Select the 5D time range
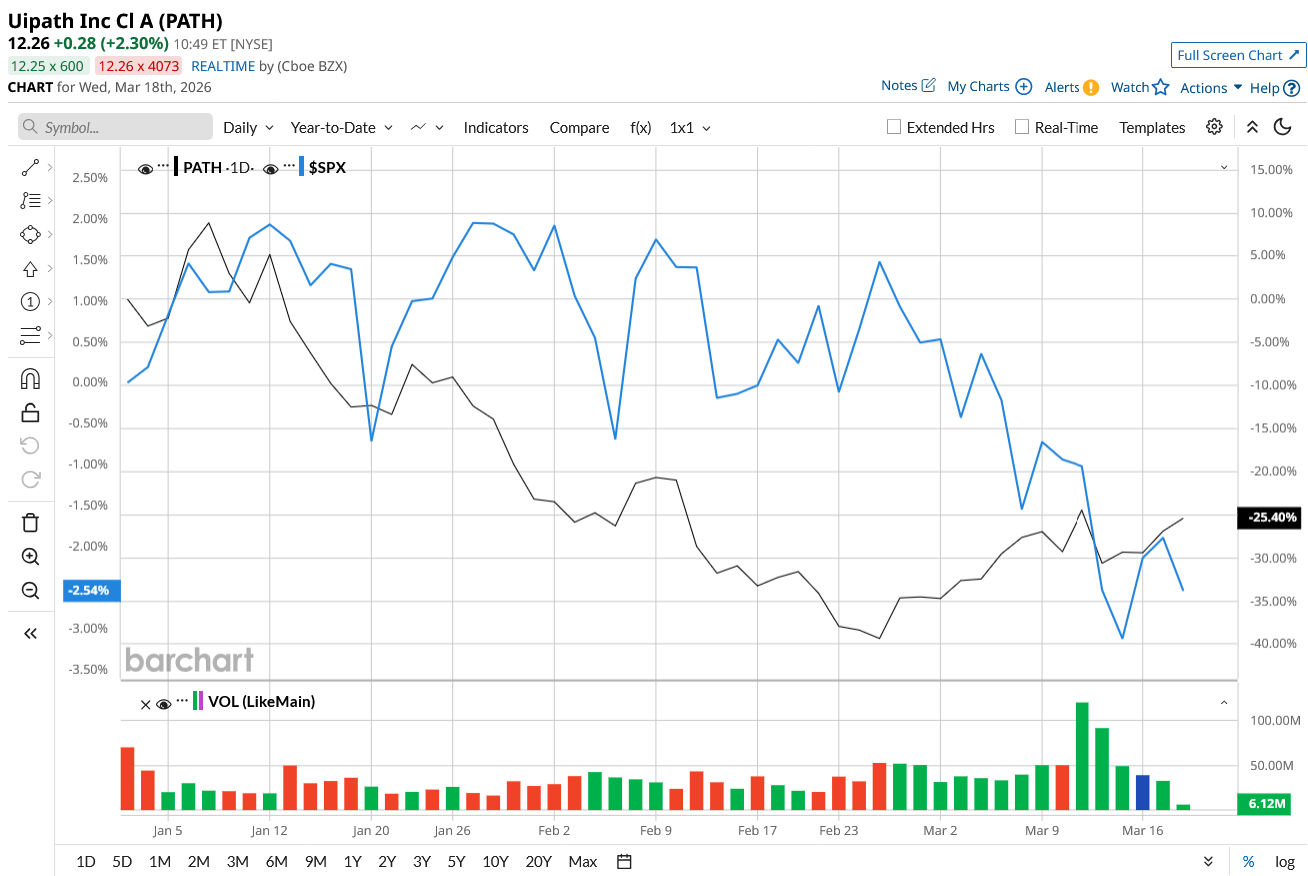This screenshot has width=1308, height=876. point(122,861)
